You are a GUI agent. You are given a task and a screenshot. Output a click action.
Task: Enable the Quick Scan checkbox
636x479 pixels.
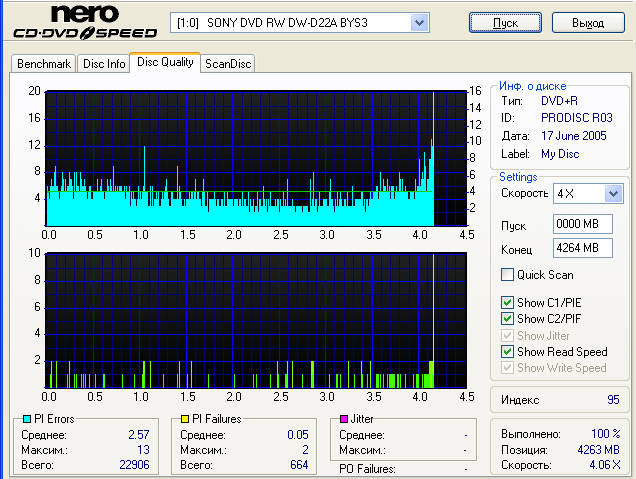508,275
